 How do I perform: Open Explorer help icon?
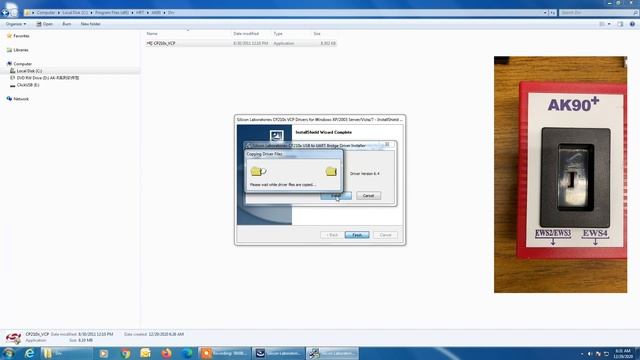coord(632,24)
